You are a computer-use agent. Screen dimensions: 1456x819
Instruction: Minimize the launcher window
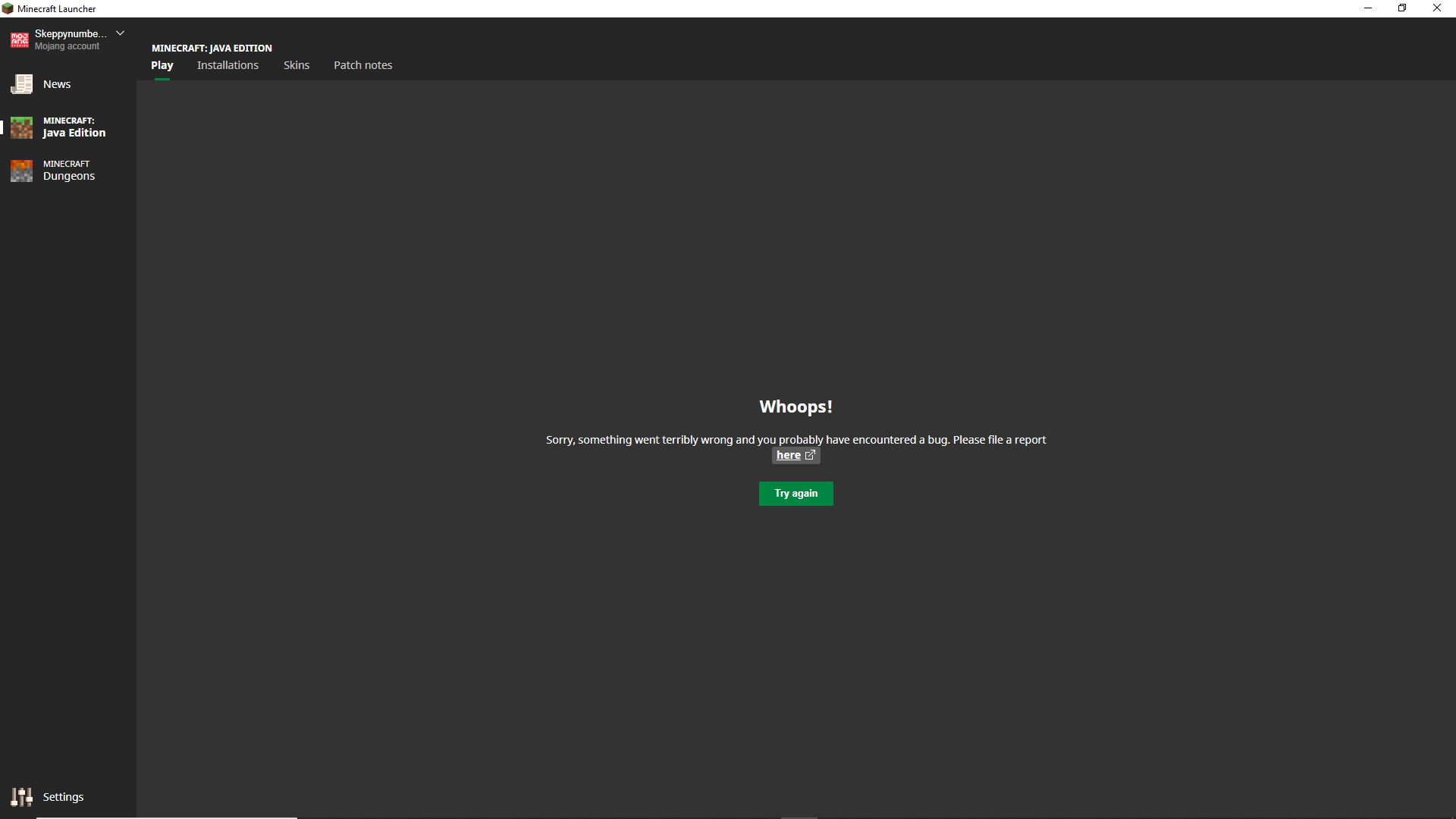[x=1367, y=8]
